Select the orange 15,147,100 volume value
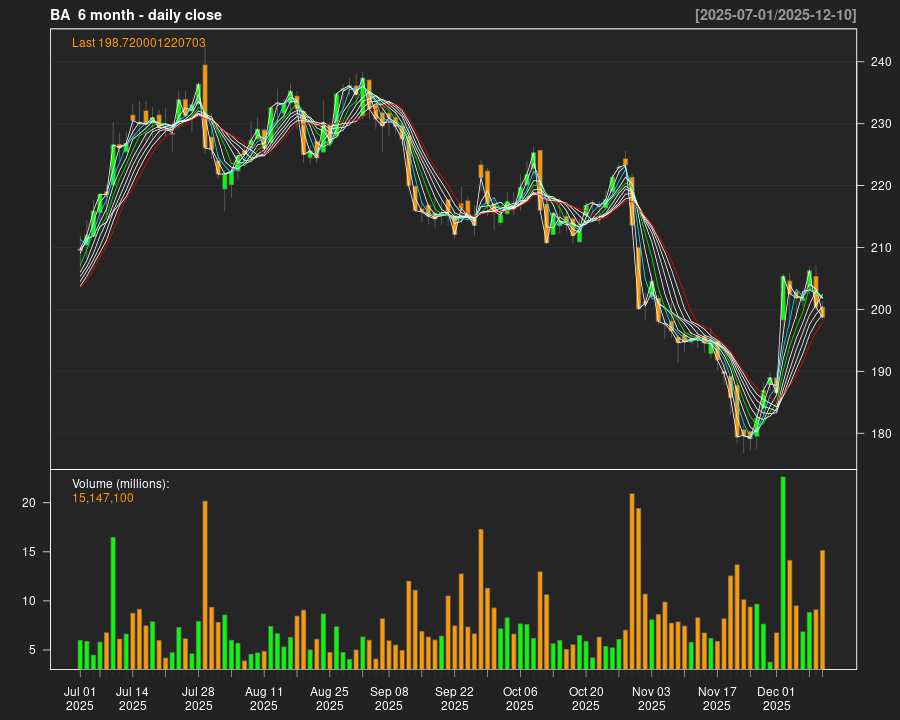 point(103,498)
